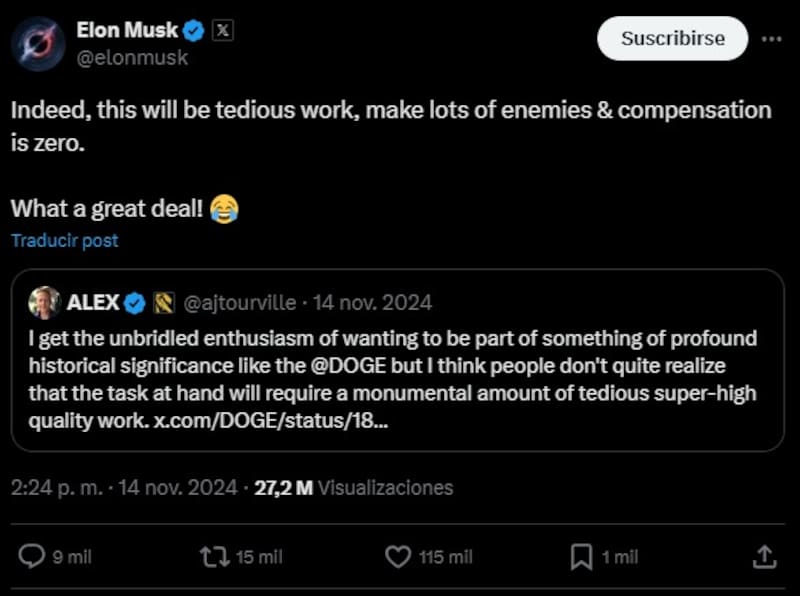Click the @elonmusk handle

tap(131, 58)
